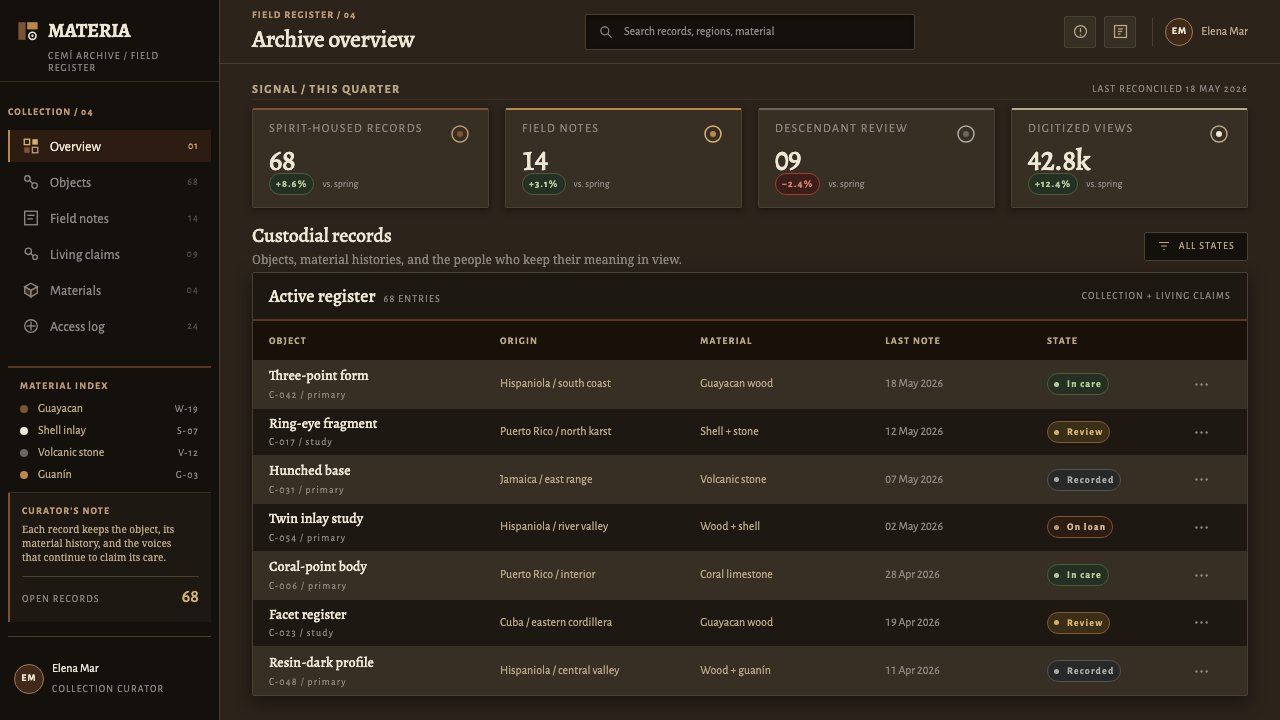Click the Guanín color dot

(24, 475)
